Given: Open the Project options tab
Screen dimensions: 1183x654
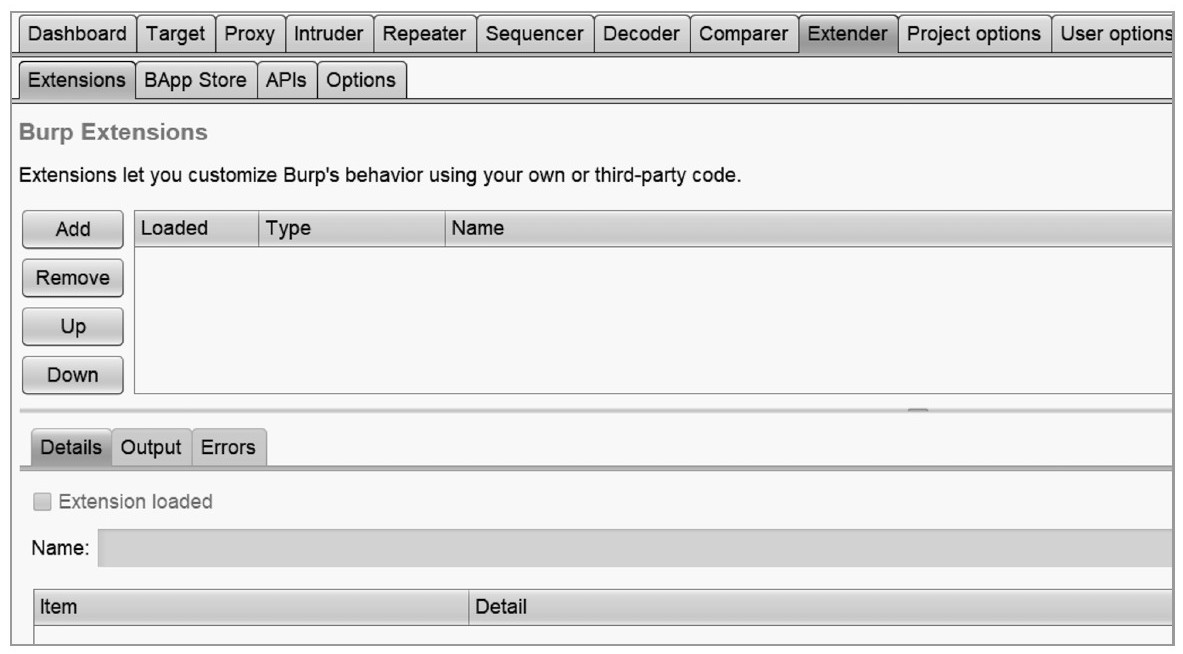Looking at the screenshot, I should 973,33.
